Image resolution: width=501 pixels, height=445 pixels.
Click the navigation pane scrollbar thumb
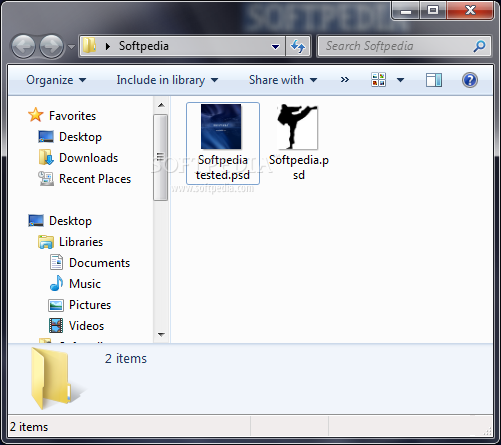click(161, 157)
